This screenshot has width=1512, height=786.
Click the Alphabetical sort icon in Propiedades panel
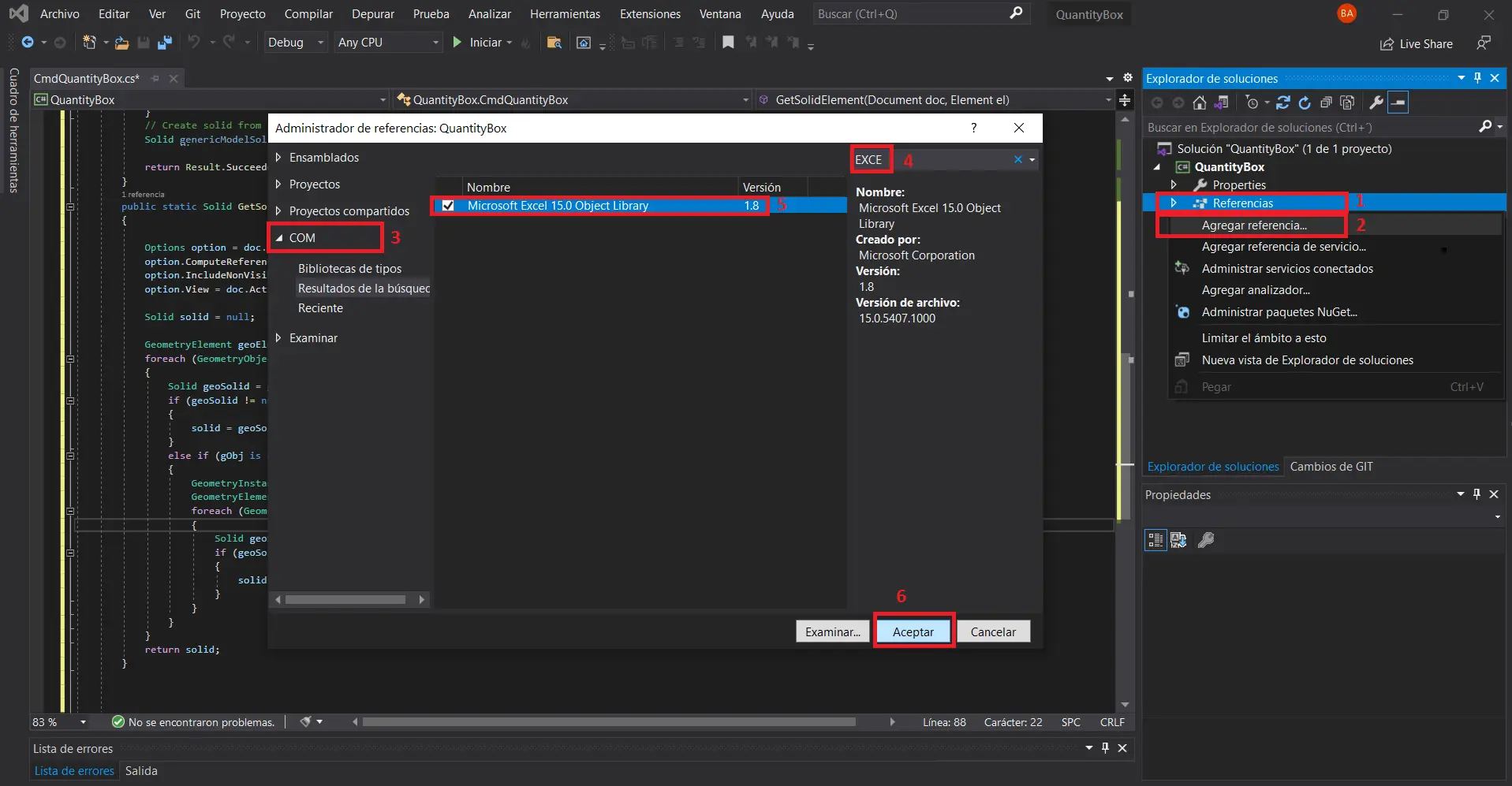[x=1178, y=540]
